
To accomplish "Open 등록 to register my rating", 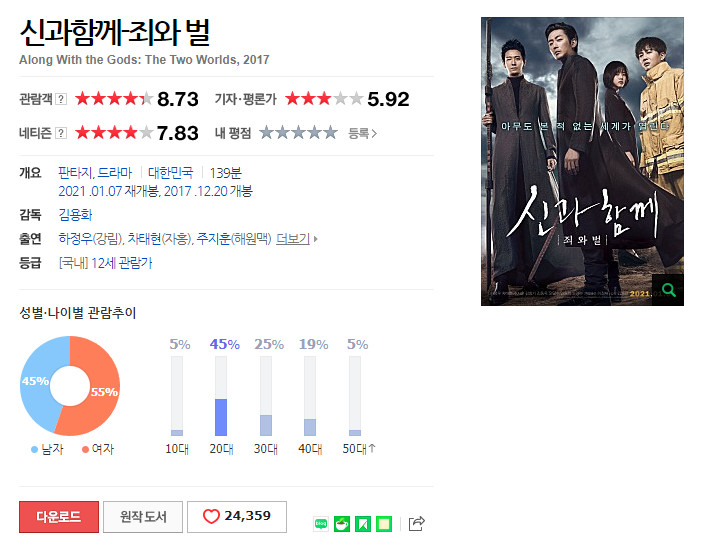I will point(363,133).
